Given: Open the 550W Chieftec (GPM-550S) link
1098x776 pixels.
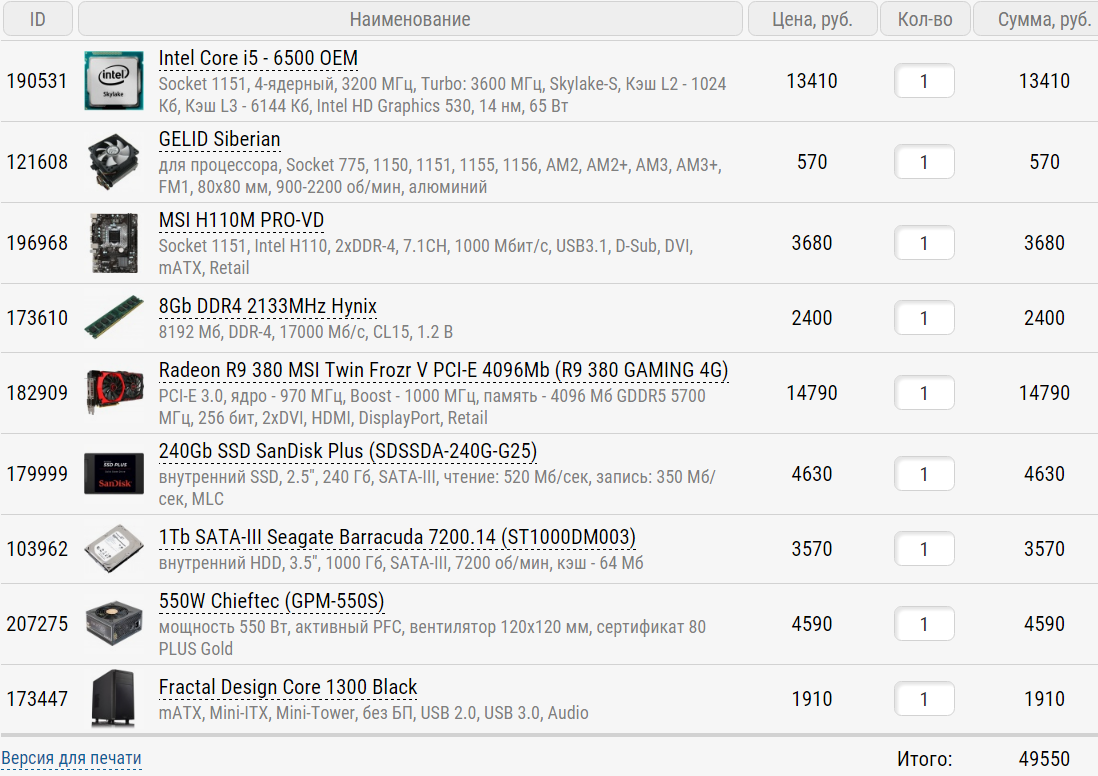Looking at the screenshot, I should (272, 601).
